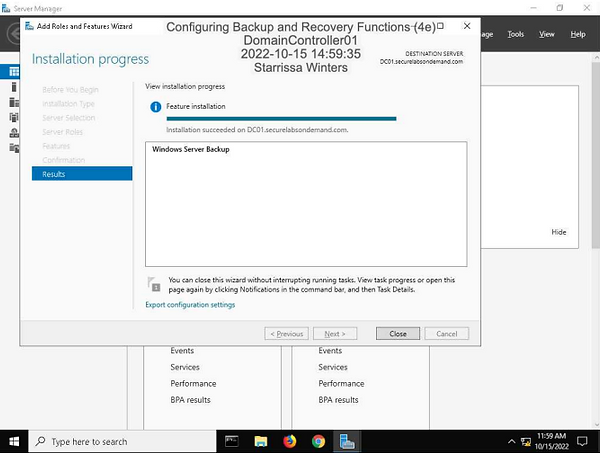This screenshot has height=454, width=600.
Task: Select the Confirmation wizard step
Action: [x=64, y=160]
